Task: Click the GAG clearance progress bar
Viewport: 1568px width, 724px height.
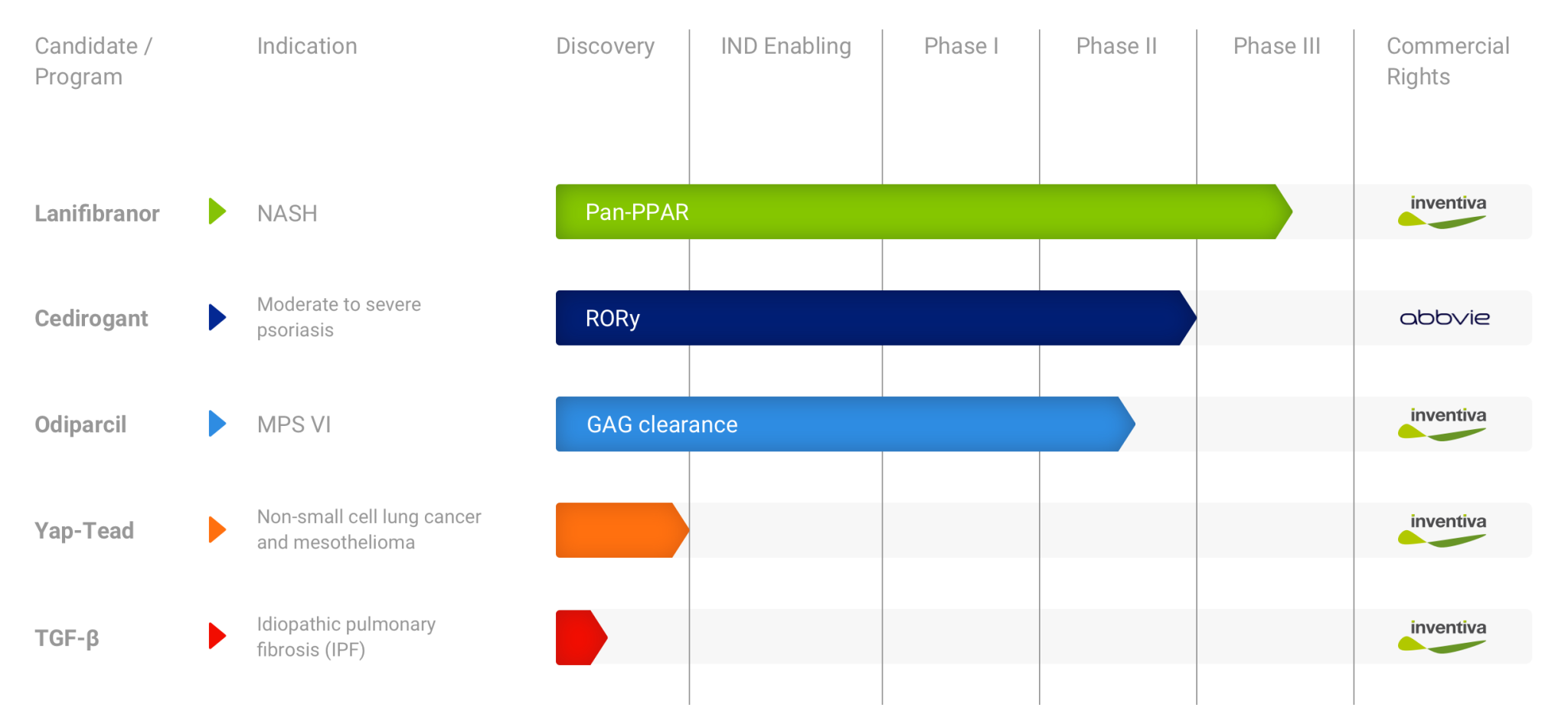Action: click(842, 424)
